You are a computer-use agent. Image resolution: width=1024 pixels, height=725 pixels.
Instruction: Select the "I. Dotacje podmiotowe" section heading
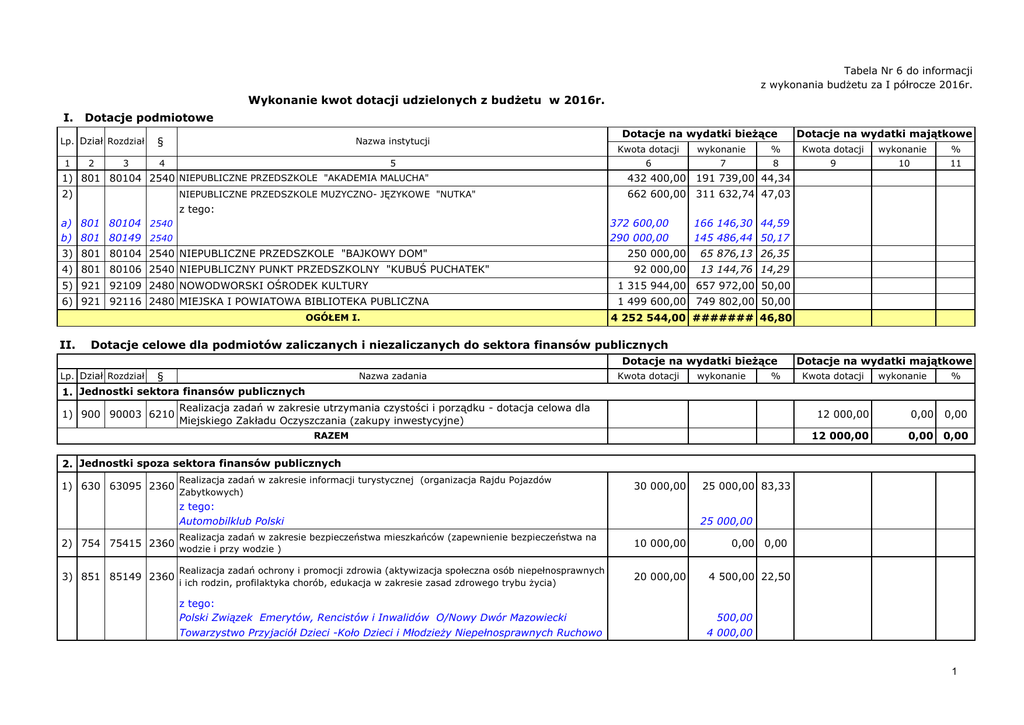pos(138,118)
